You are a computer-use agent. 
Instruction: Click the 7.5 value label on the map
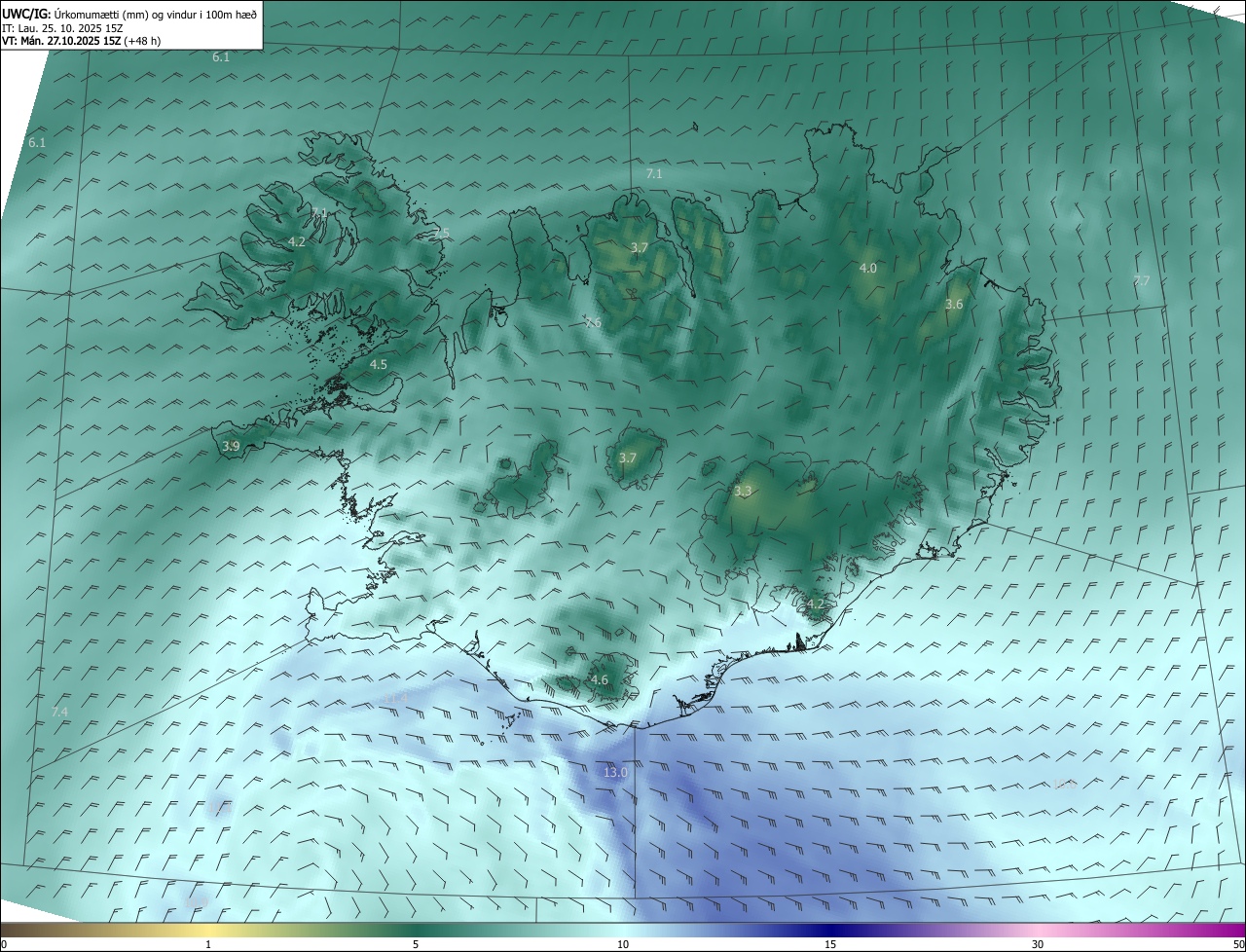(x=442, y=233)
